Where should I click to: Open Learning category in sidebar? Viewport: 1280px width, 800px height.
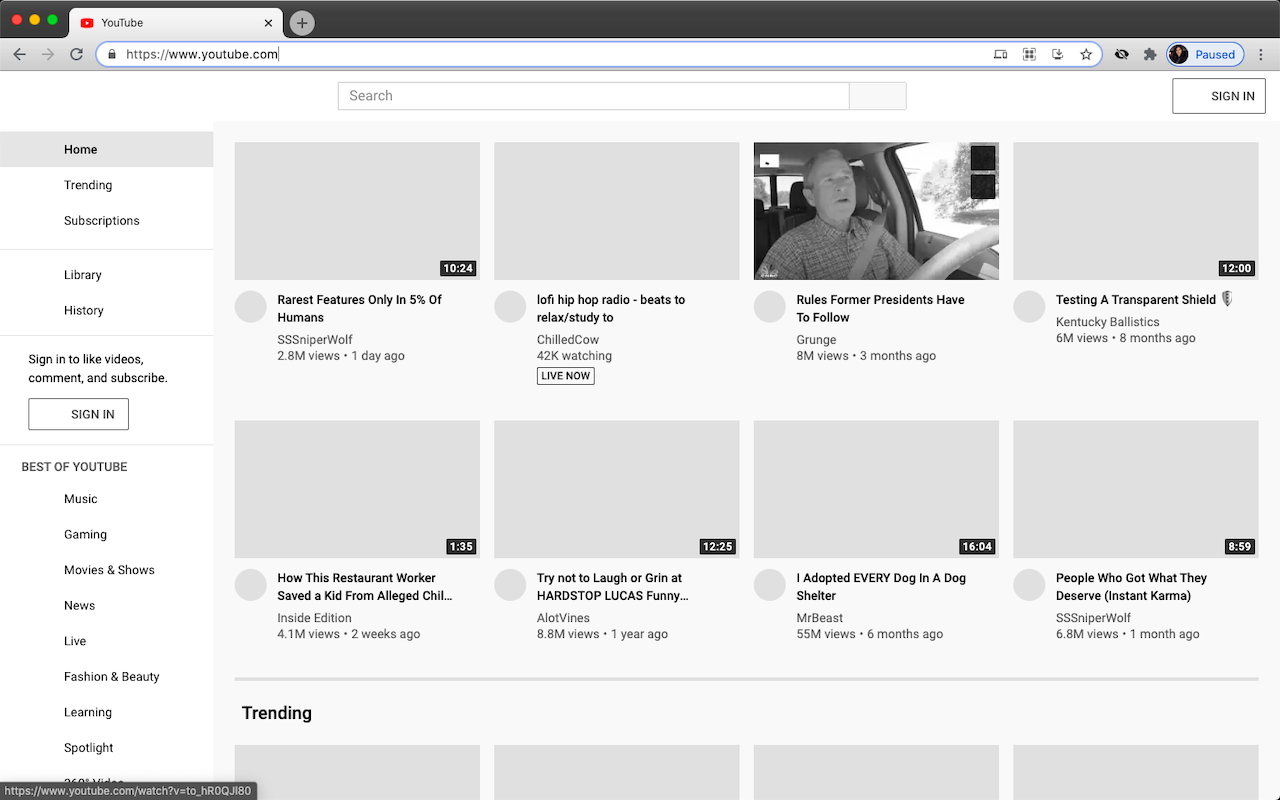(106, 713)
